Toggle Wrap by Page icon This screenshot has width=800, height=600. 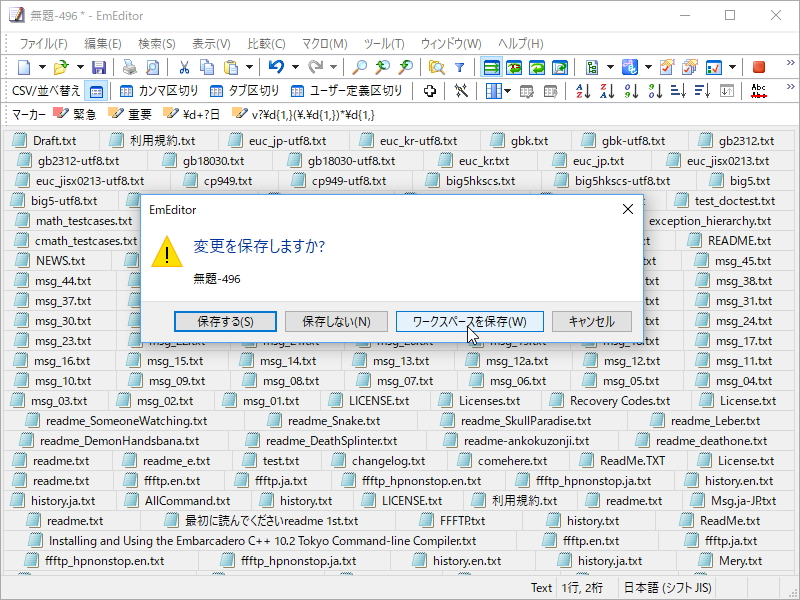(x=560, y=67)
